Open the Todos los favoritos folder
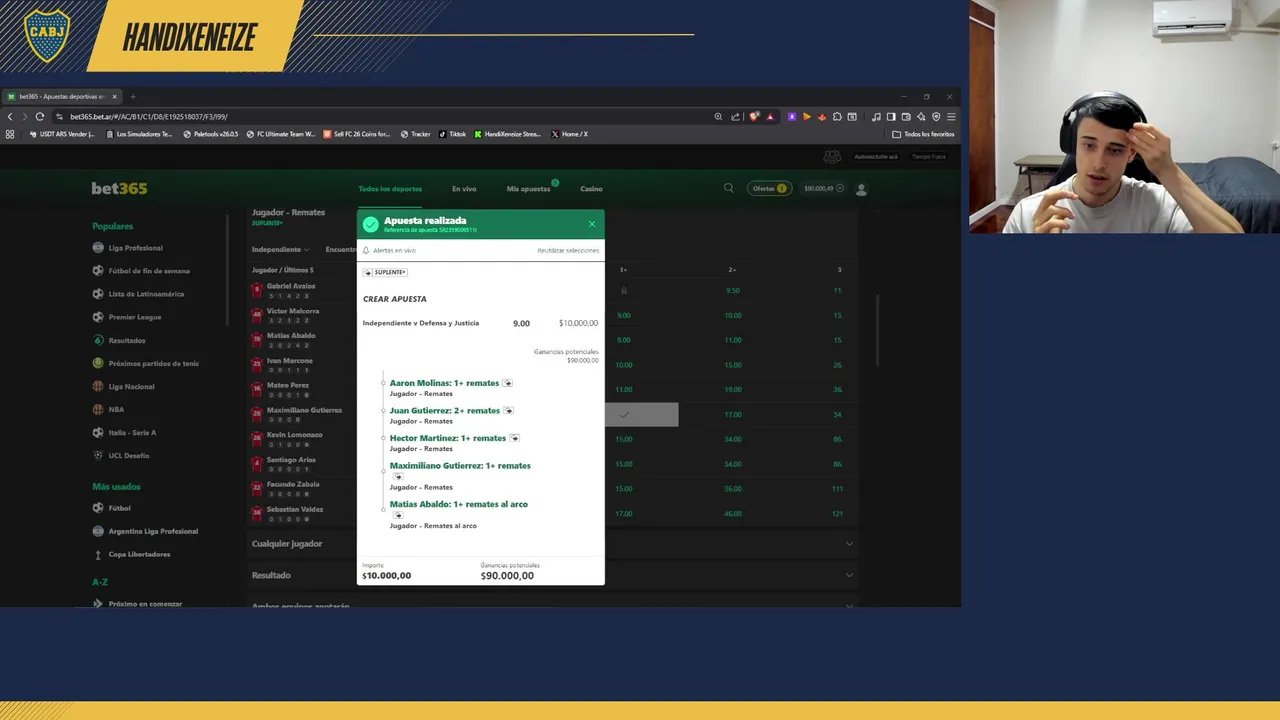1280x720 pixels. [x=923, y=134]
